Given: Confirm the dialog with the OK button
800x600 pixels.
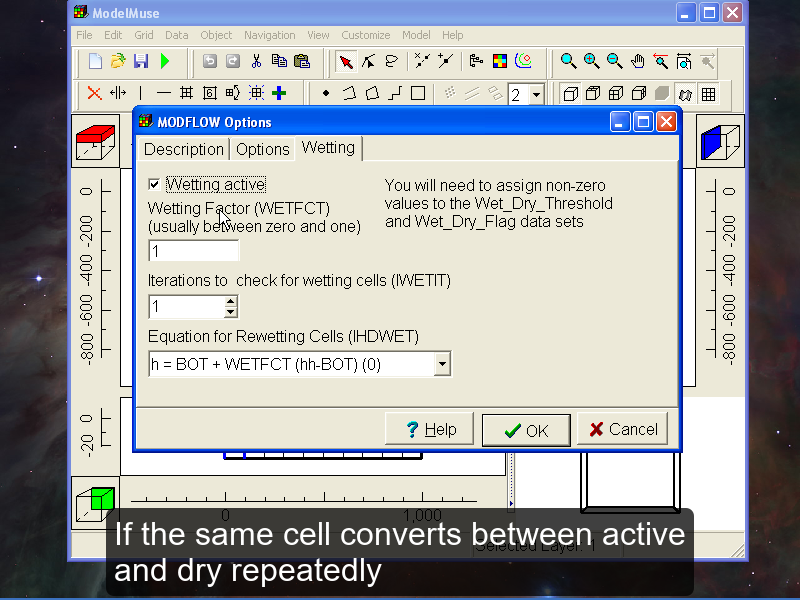Looking at the screenshot, I should (x=526, y=431).
